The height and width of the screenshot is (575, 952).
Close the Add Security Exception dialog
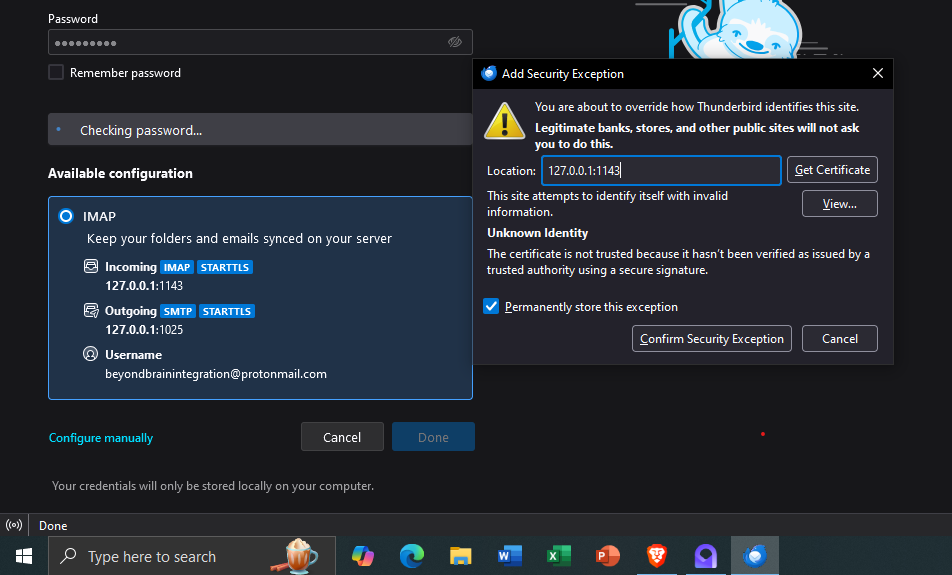[877, 73]
